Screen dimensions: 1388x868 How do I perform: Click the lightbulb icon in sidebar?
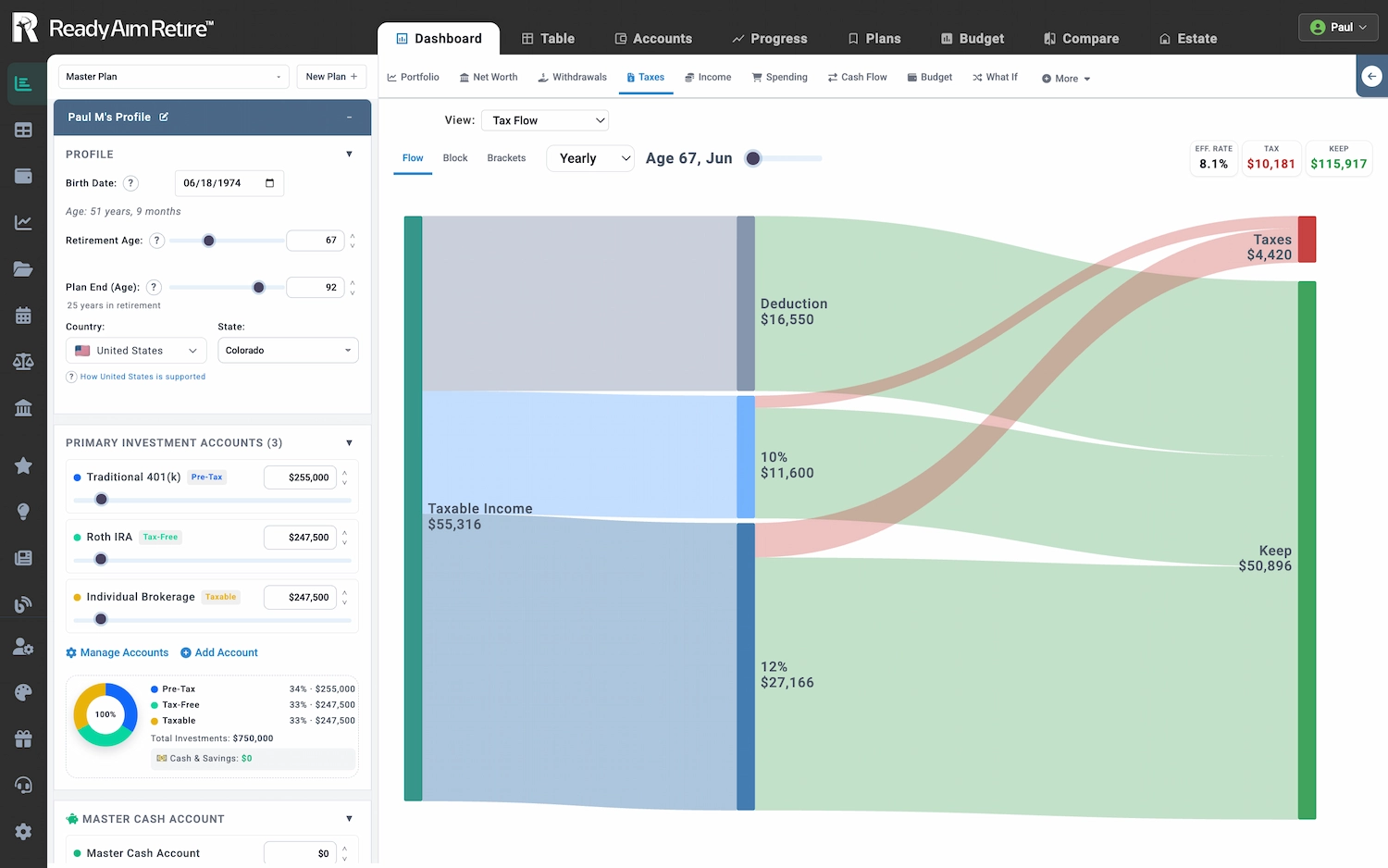(23, 512)
